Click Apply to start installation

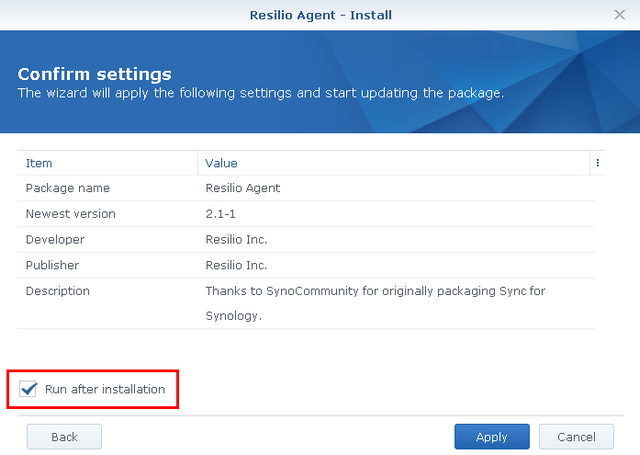point(491,437)
